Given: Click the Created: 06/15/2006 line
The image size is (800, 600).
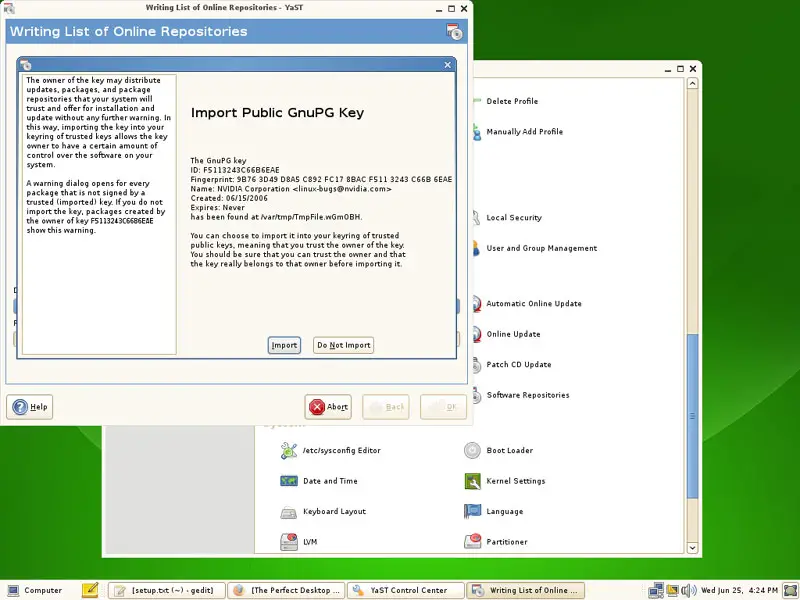Looking at the screenshot, I should [x=229, y=198].
